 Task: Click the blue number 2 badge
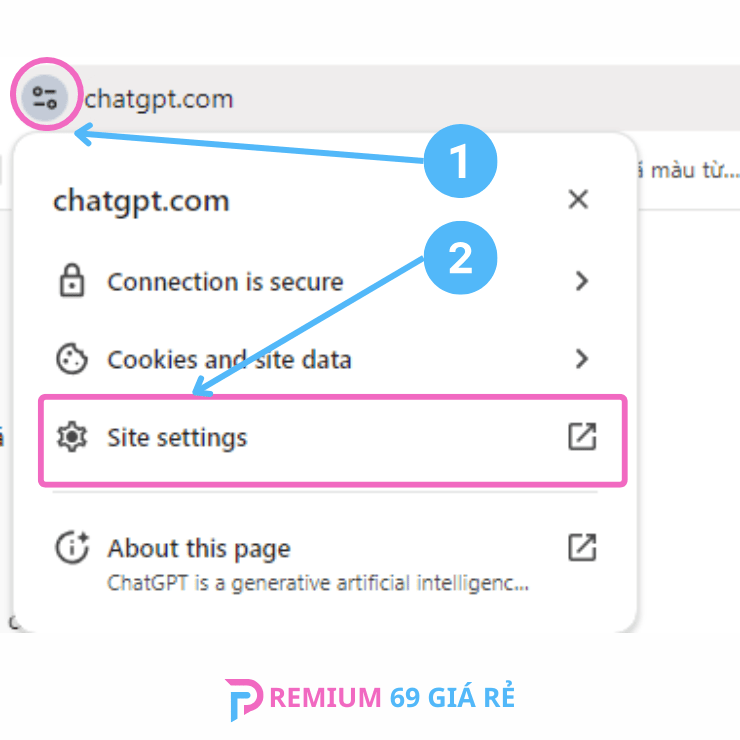tap(460, 258)
